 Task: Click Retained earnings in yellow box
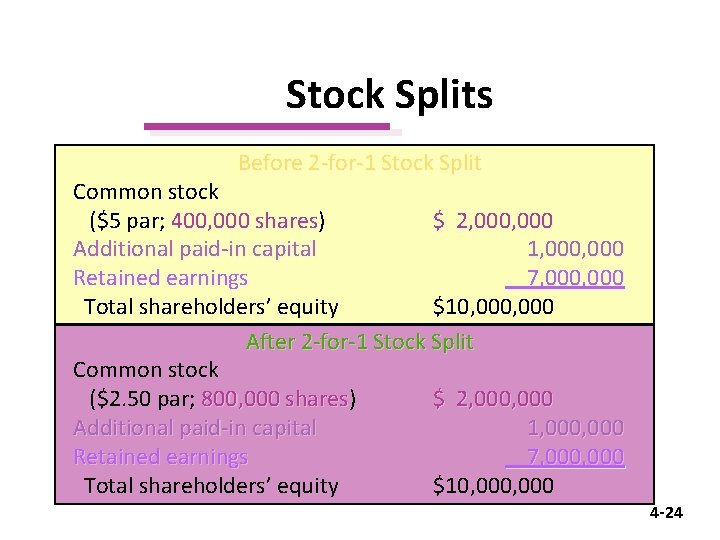coord(160,278)
